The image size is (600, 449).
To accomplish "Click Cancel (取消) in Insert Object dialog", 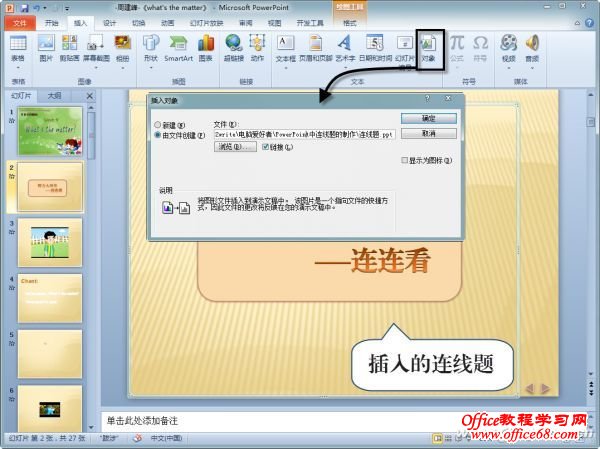I will [429, 133].
